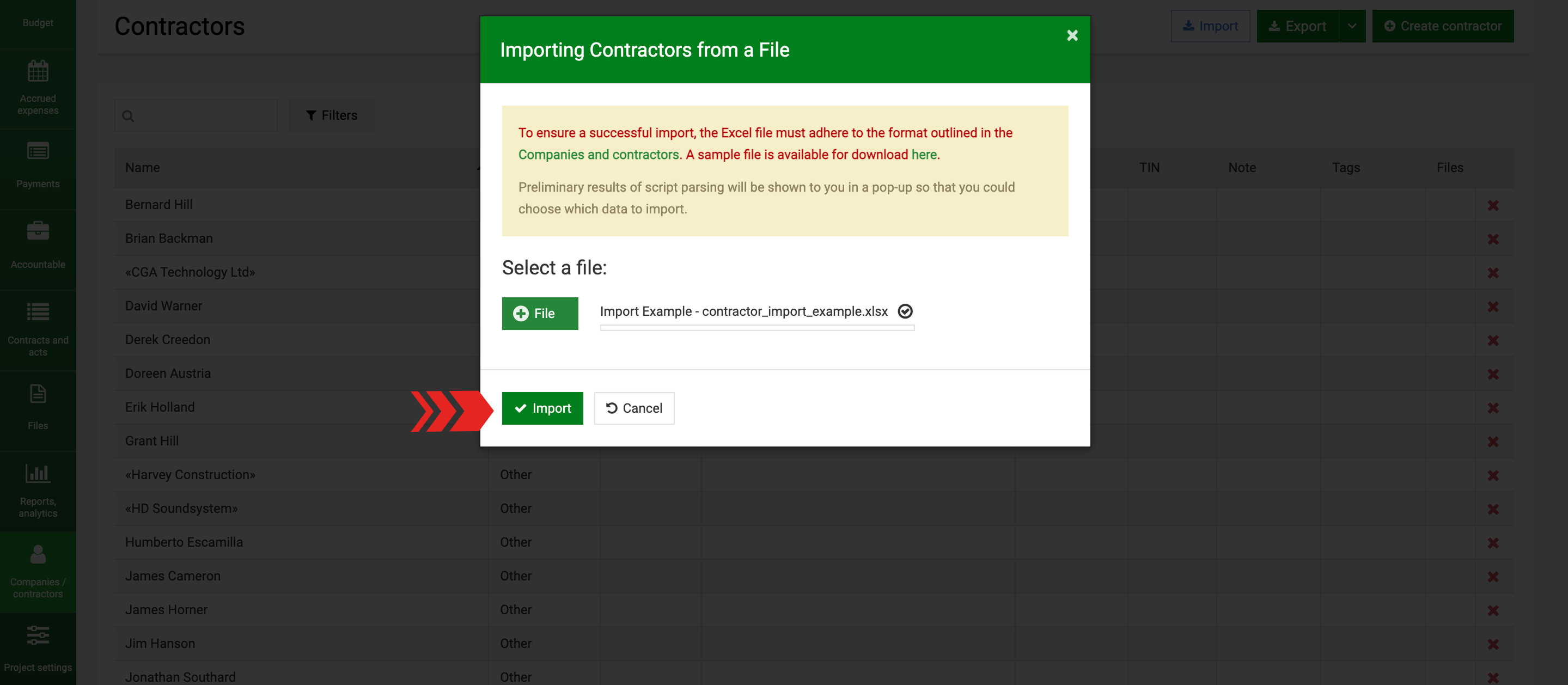Select the uploaded contractor_import_example.xlsx filename
Image resolution: width=1568 pixels, height=685 pixels.
point(743,311)
